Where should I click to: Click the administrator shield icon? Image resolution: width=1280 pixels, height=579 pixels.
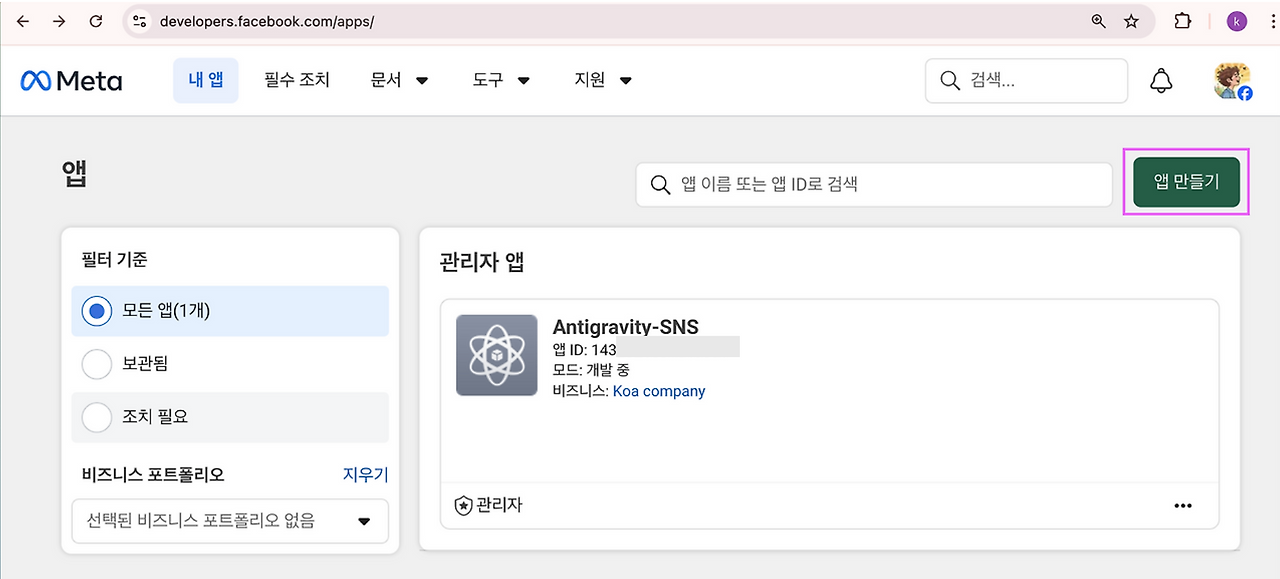(463, 506)
